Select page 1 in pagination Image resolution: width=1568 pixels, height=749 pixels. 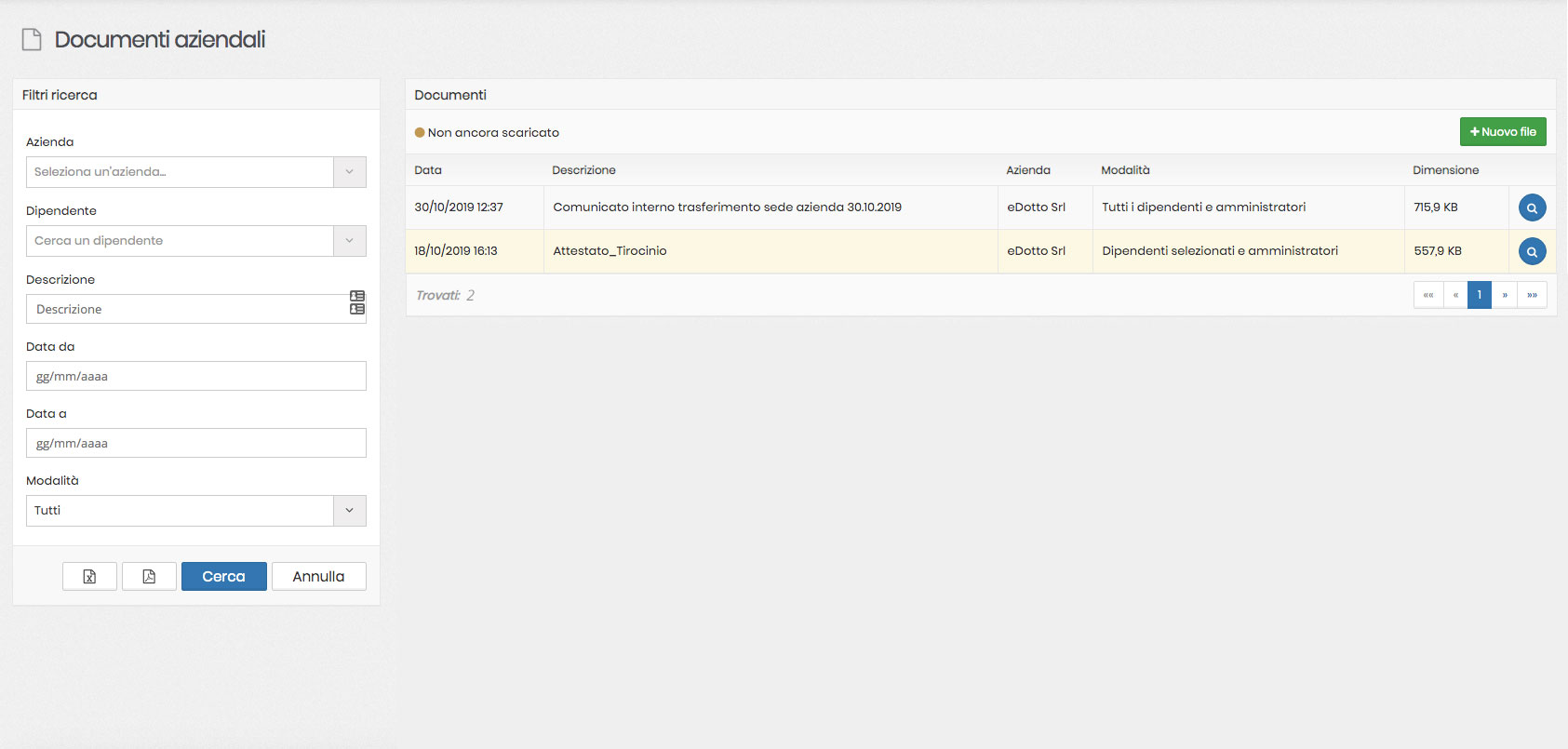pyautogui.click(x=1480, y=295)
